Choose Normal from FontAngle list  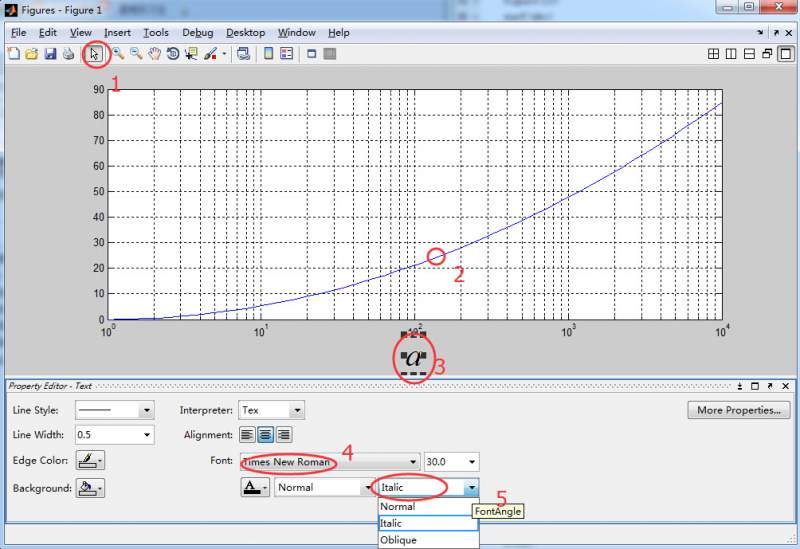coord(428,507)
